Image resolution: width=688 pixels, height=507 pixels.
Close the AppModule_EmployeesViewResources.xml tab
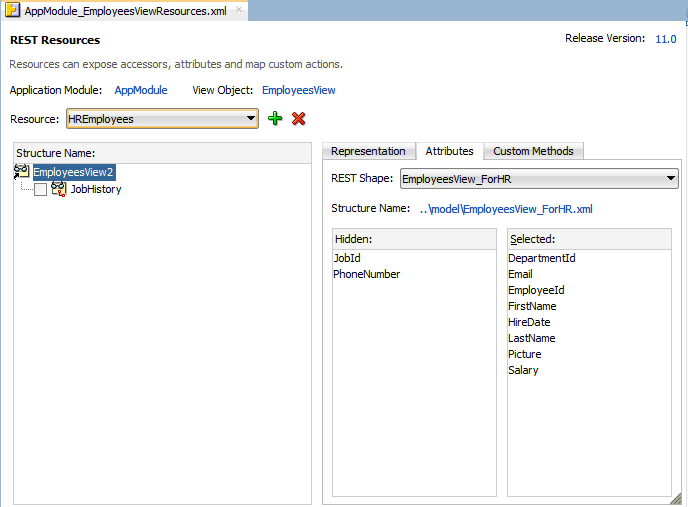pyautogui.click(x=239, y=10)
